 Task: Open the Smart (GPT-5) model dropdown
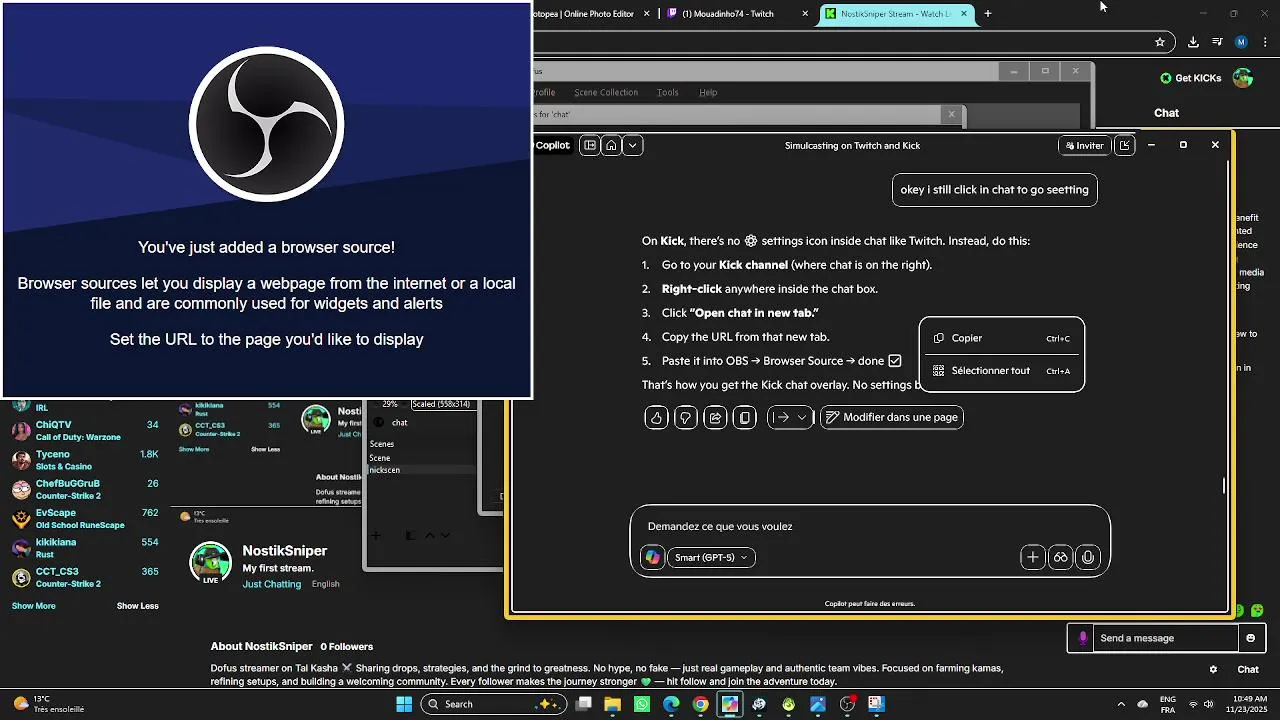pos(710,557)
